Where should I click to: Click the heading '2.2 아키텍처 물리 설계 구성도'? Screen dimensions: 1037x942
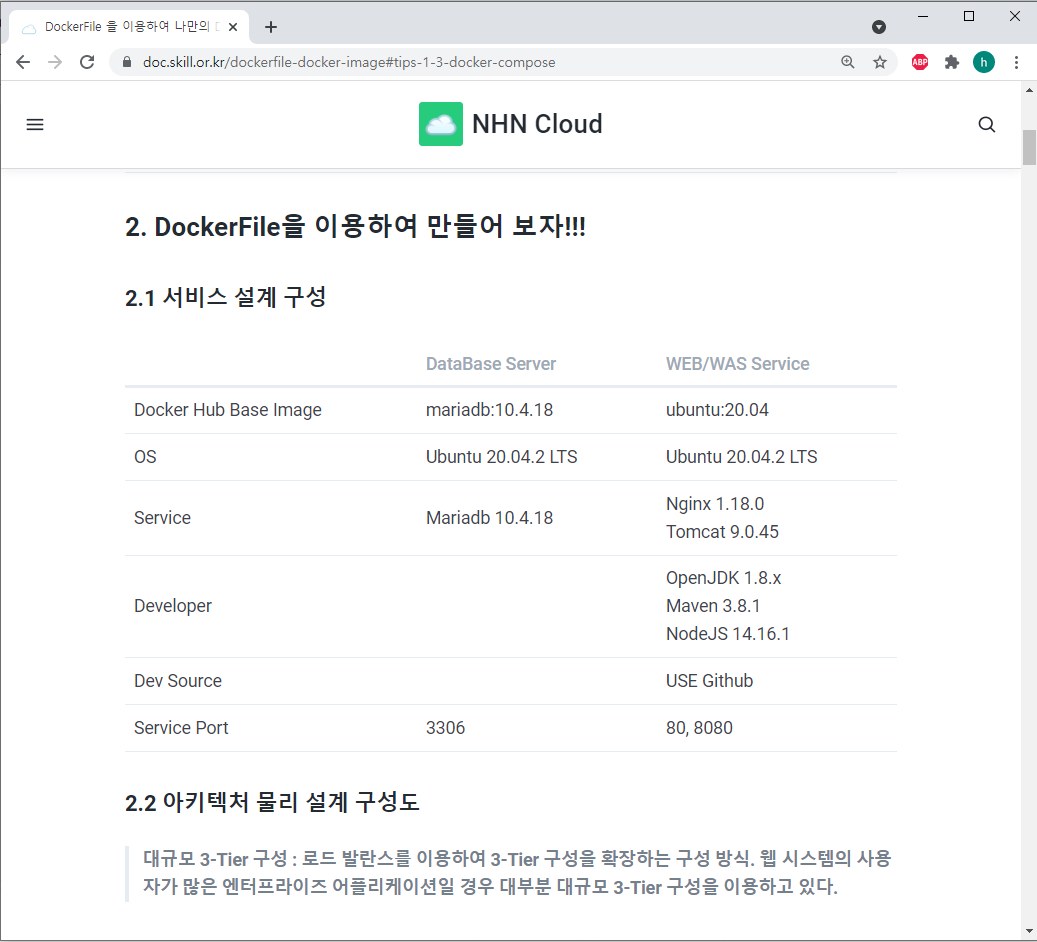point(272,802)
